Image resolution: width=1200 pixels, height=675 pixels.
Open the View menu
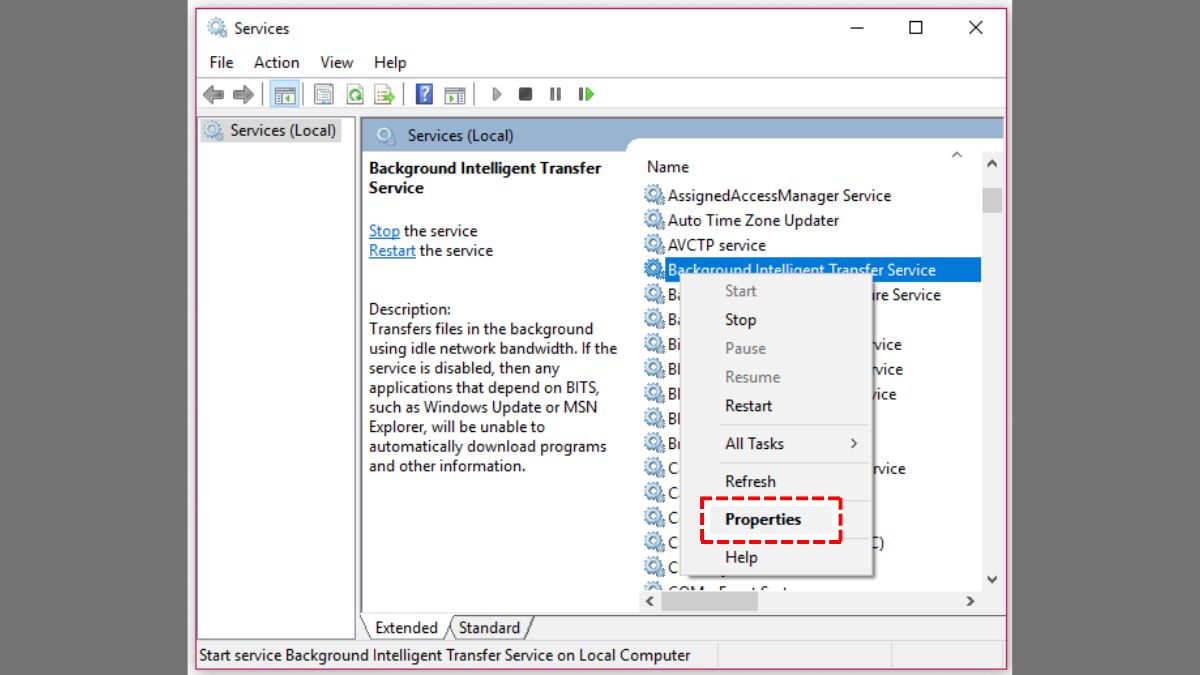coord(337,62)
